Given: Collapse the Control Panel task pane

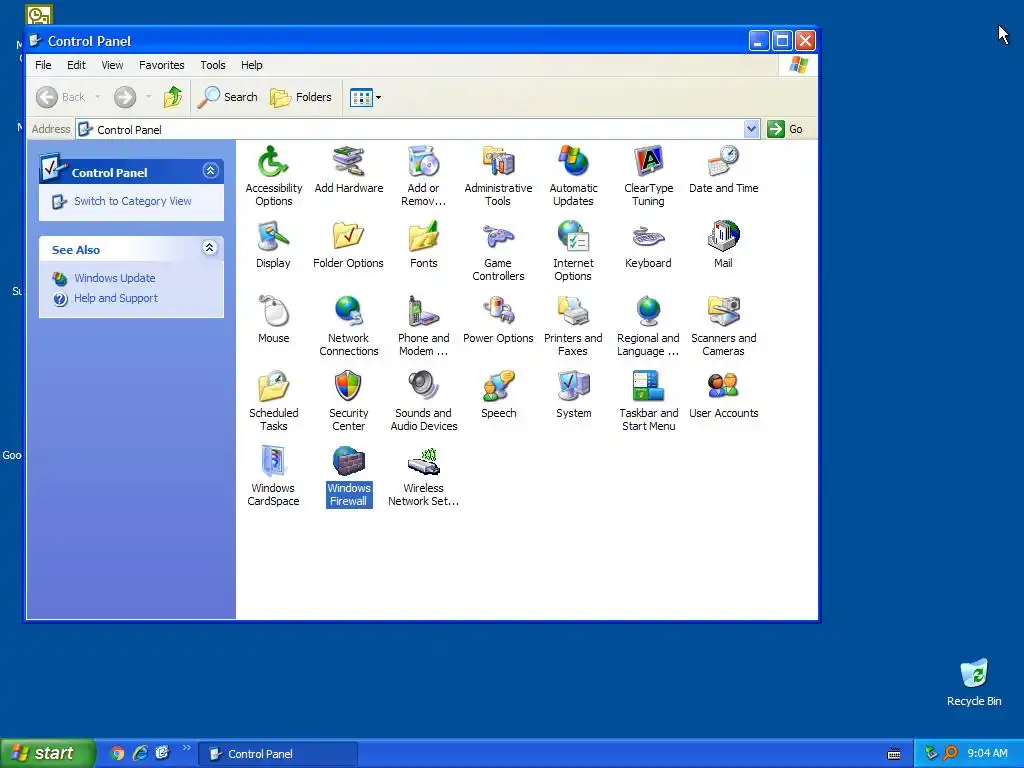Looking at the screenshot, I should [x=210, y=171].
